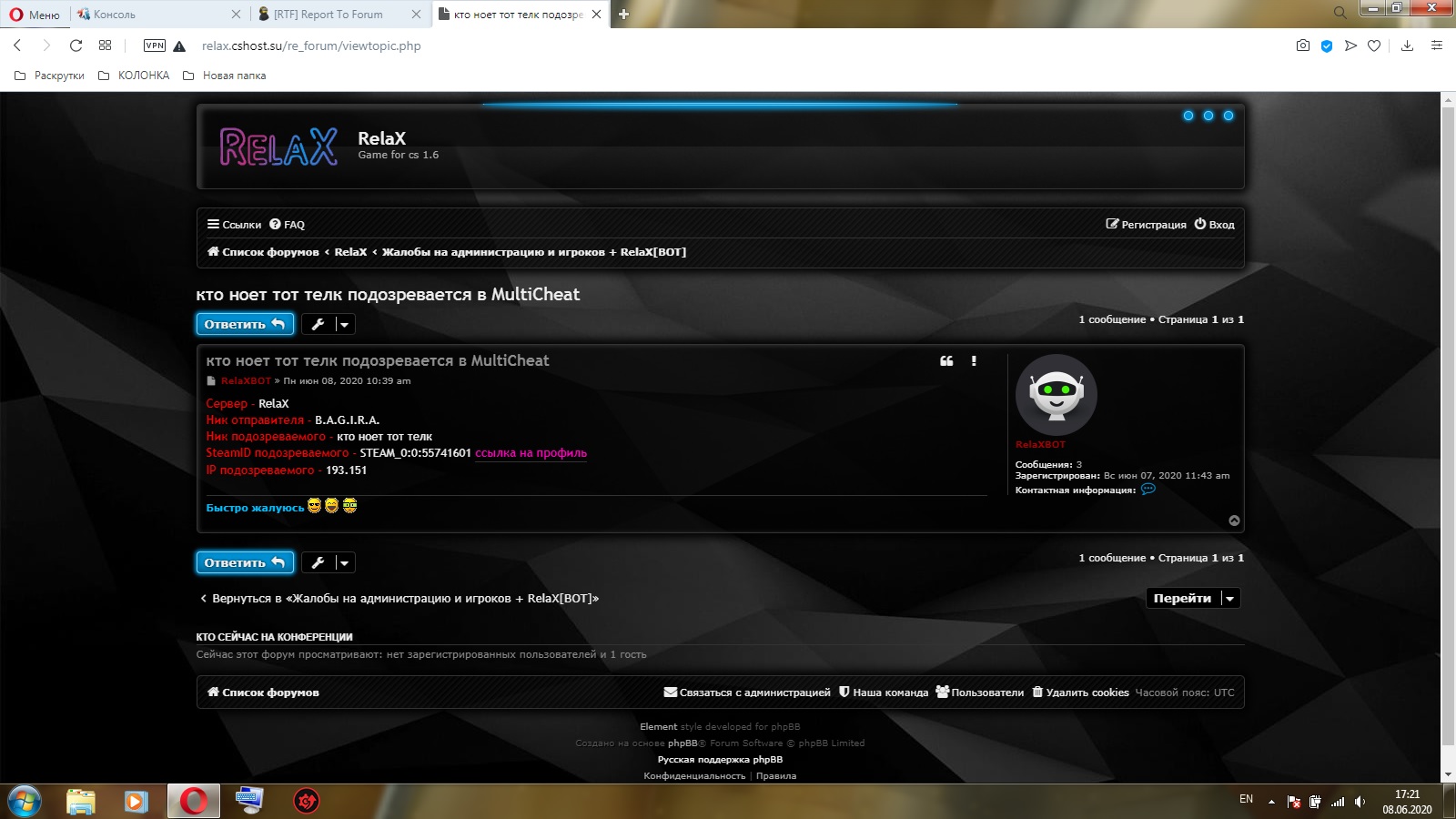Reload the page with the refresh icon
The image size is (1456, 819).
76,45
